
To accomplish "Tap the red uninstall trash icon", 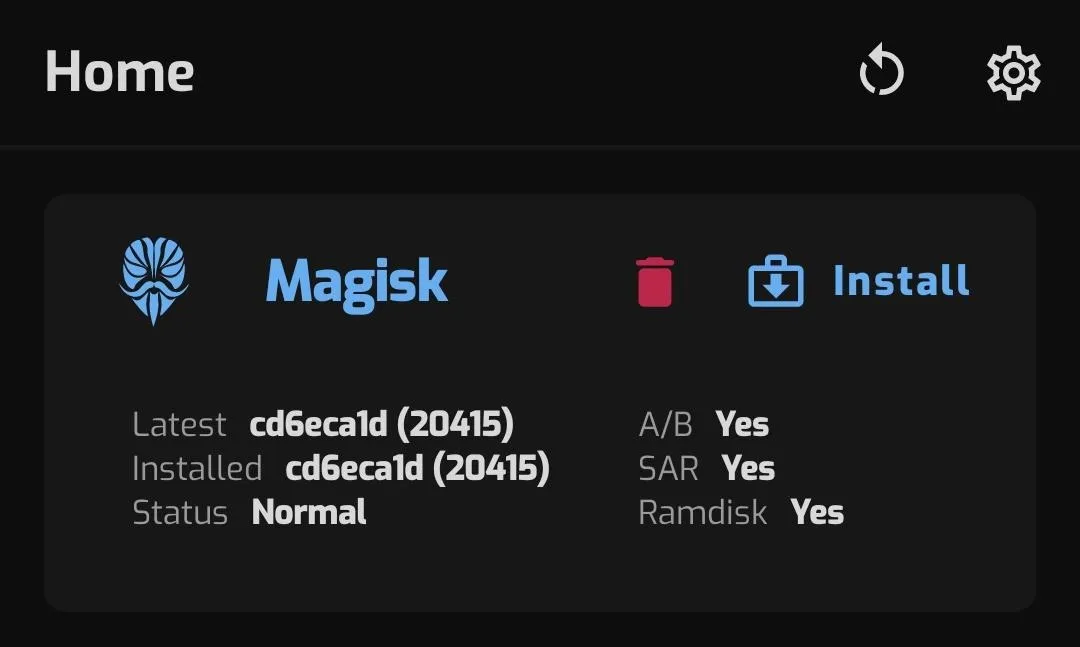I will coord(654,282).
